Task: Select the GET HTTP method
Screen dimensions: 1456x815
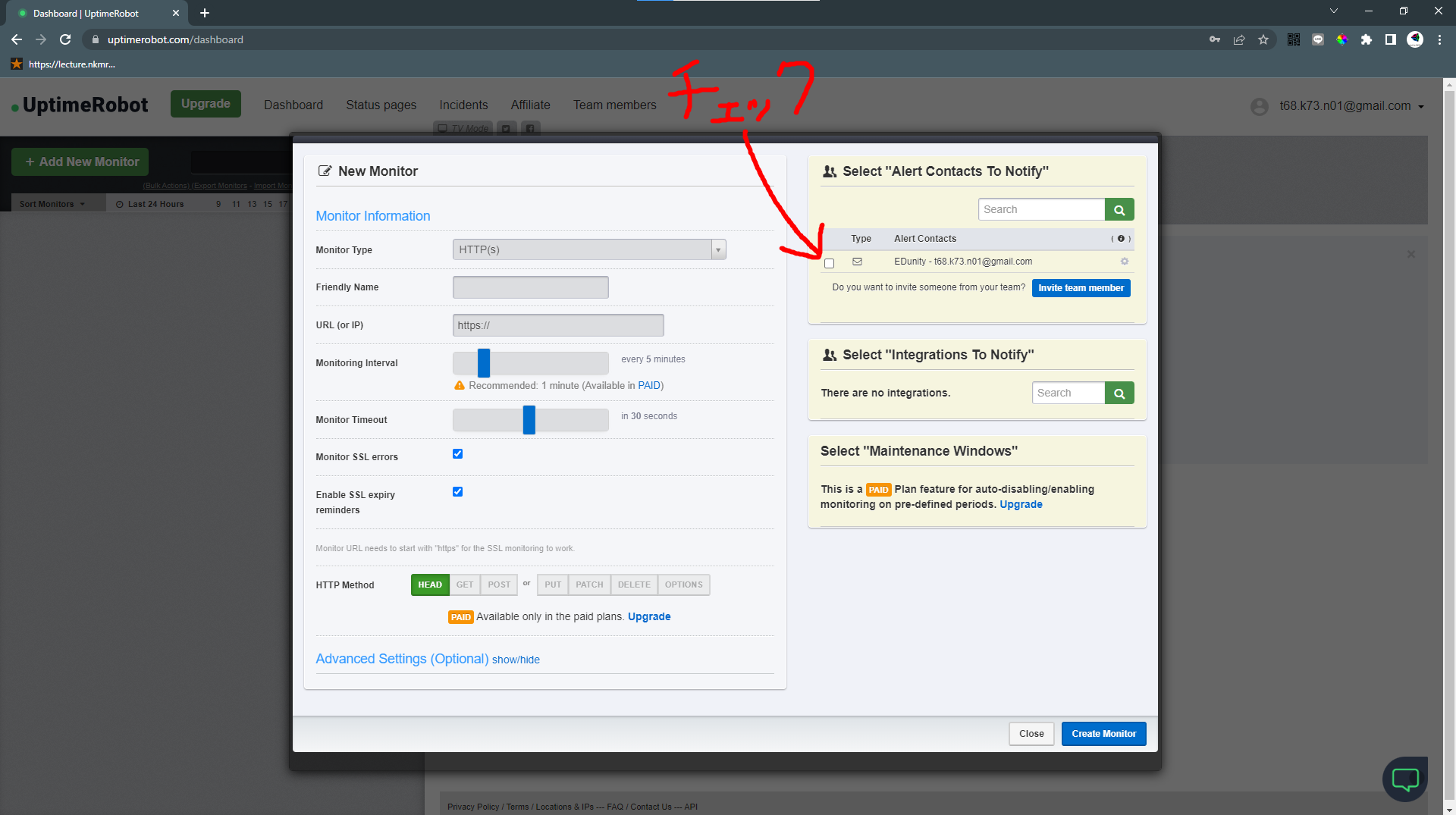Action: (465, 585)
